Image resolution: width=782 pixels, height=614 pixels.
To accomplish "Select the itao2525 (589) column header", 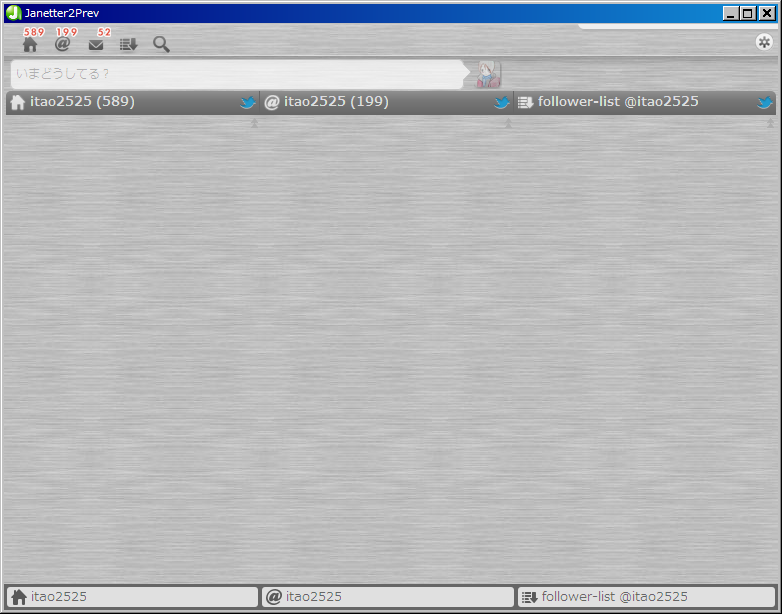I will 133,102.
